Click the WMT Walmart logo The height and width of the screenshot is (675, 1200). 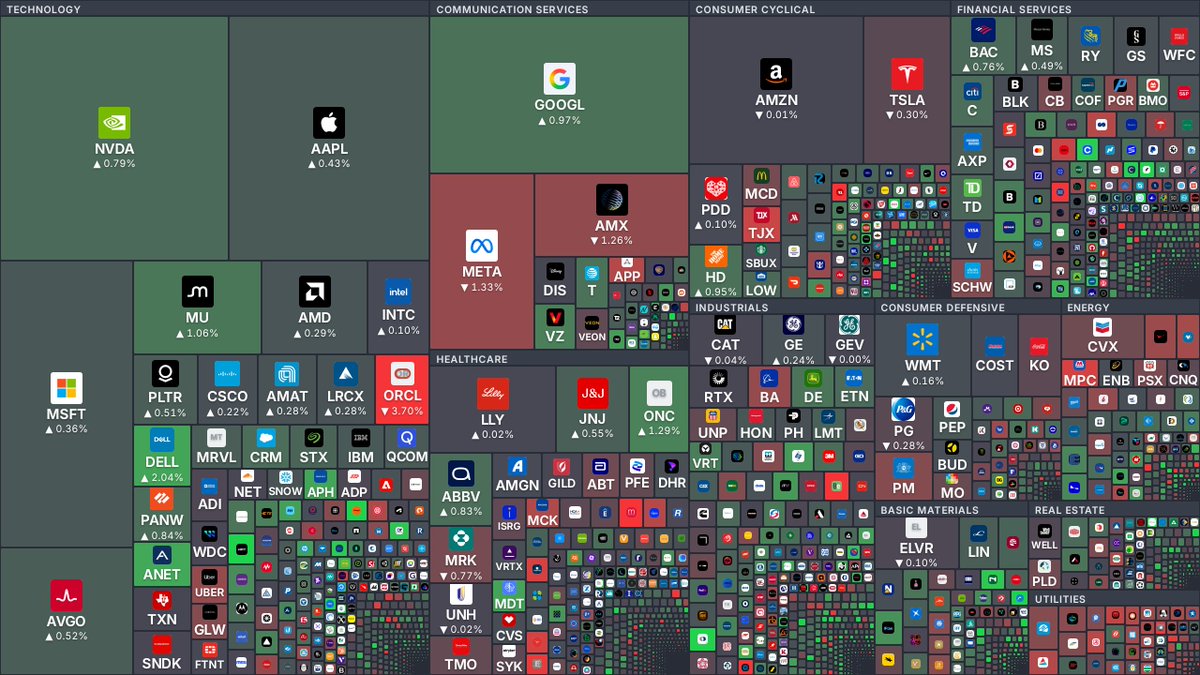(922, 340)
